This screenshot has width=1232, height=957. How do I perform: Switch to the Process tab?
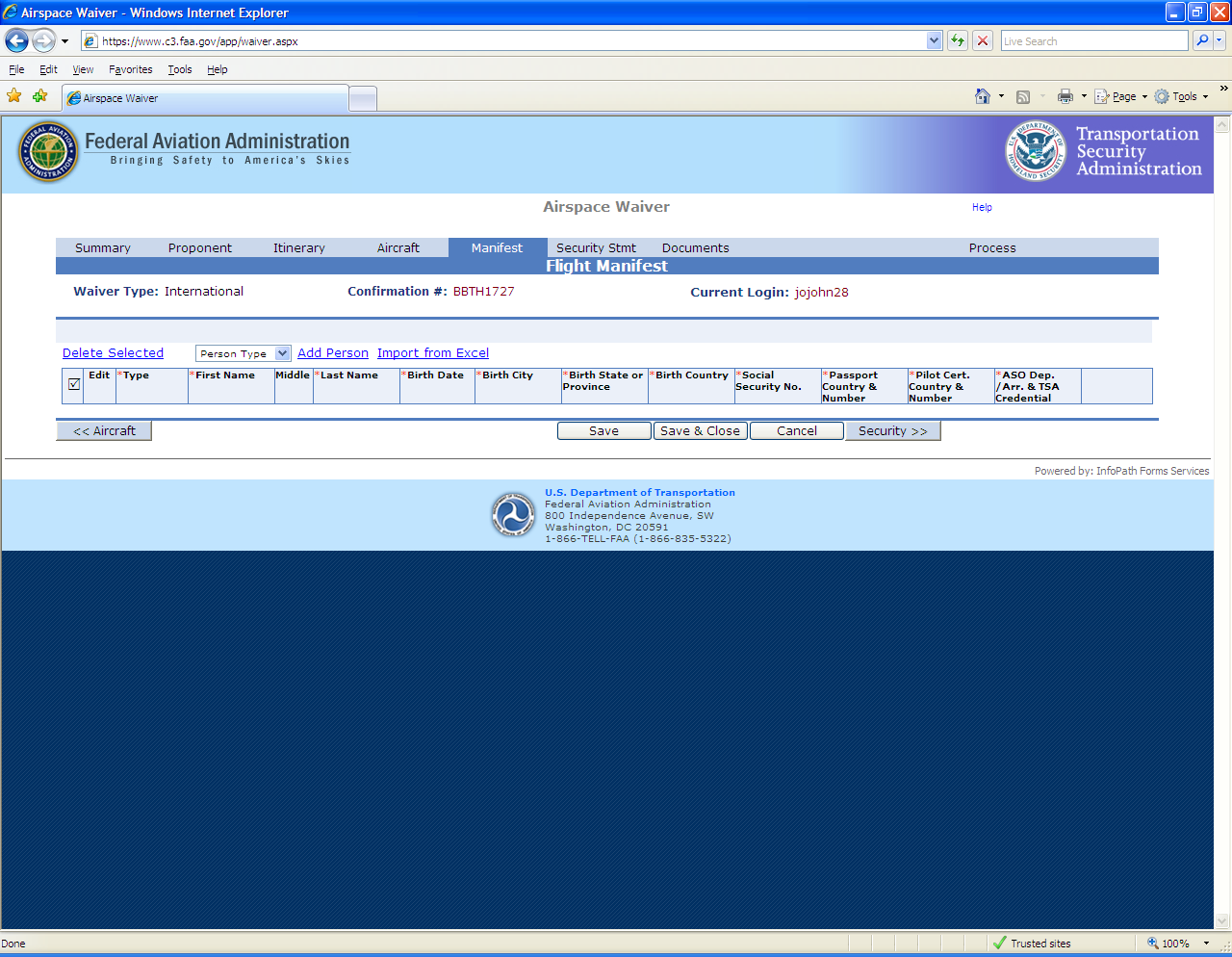(992, 247)
